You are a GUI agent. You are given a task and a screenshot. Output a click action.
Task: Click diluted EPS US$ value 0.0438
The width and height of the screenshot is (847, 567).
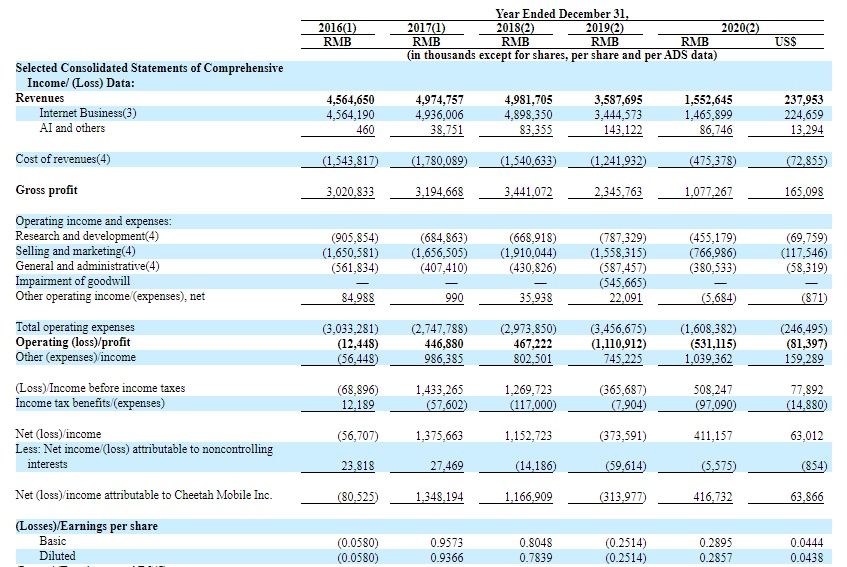[807, 558]
